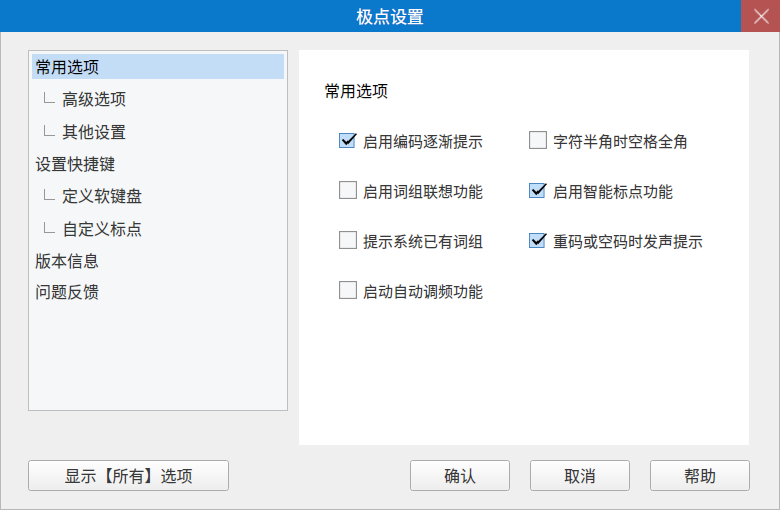The height and width of the screenshot is (510, 780).
Task: Uncheck 启用编码逐渐提示 checkbox
Action: [x=348, y=141]
